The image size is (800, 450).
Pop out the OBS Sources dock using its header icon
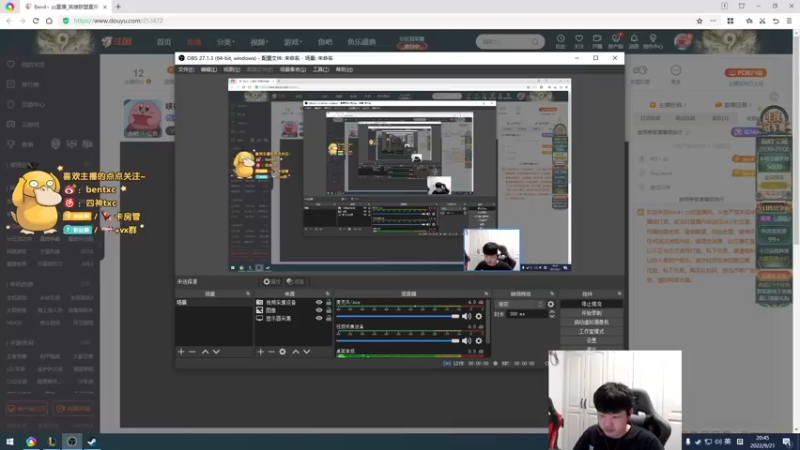pyautogui.click(x=328, y=294)
